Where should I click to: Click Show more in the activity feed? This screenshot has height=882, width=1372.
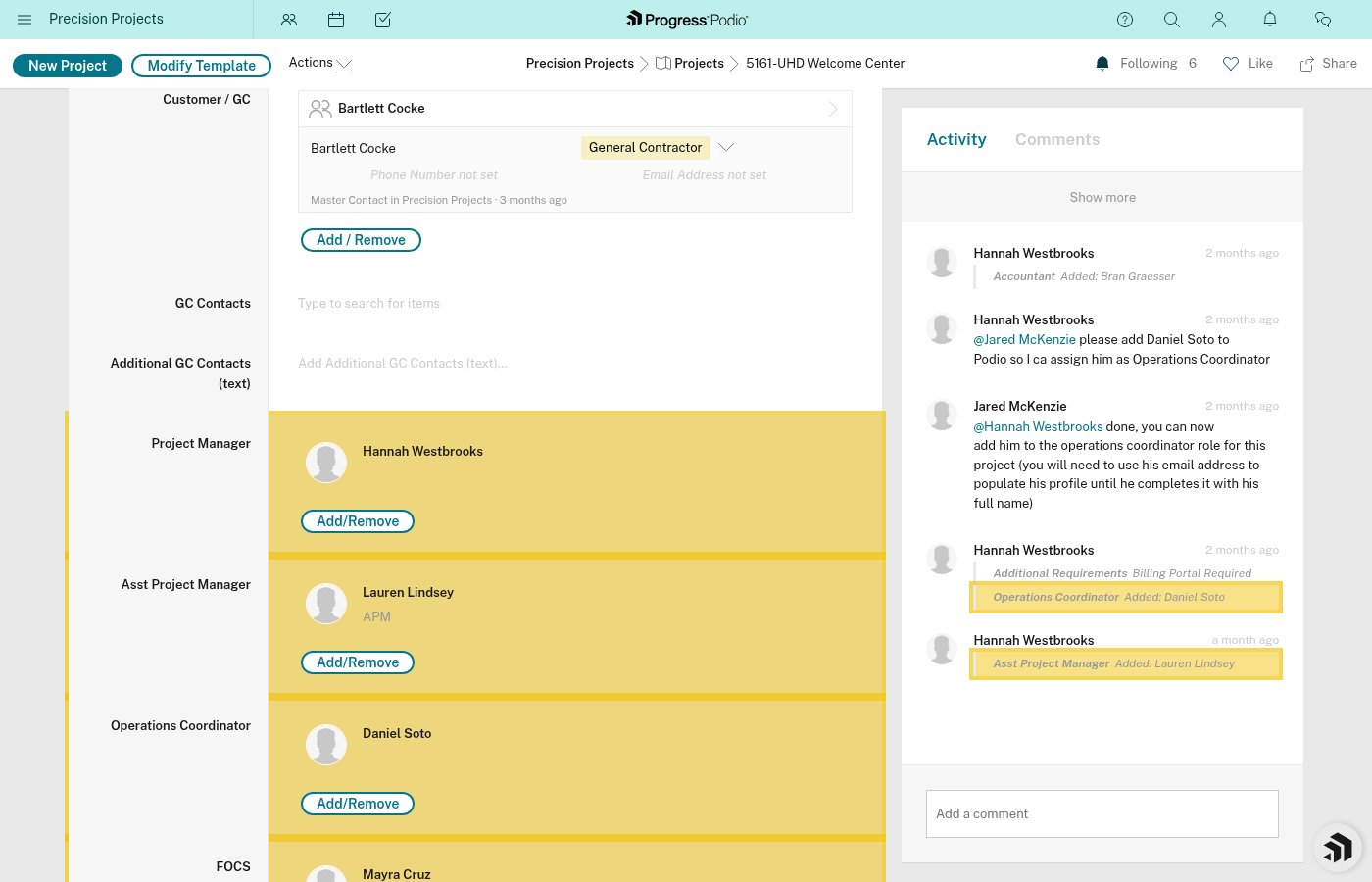tap(1102, 197)
